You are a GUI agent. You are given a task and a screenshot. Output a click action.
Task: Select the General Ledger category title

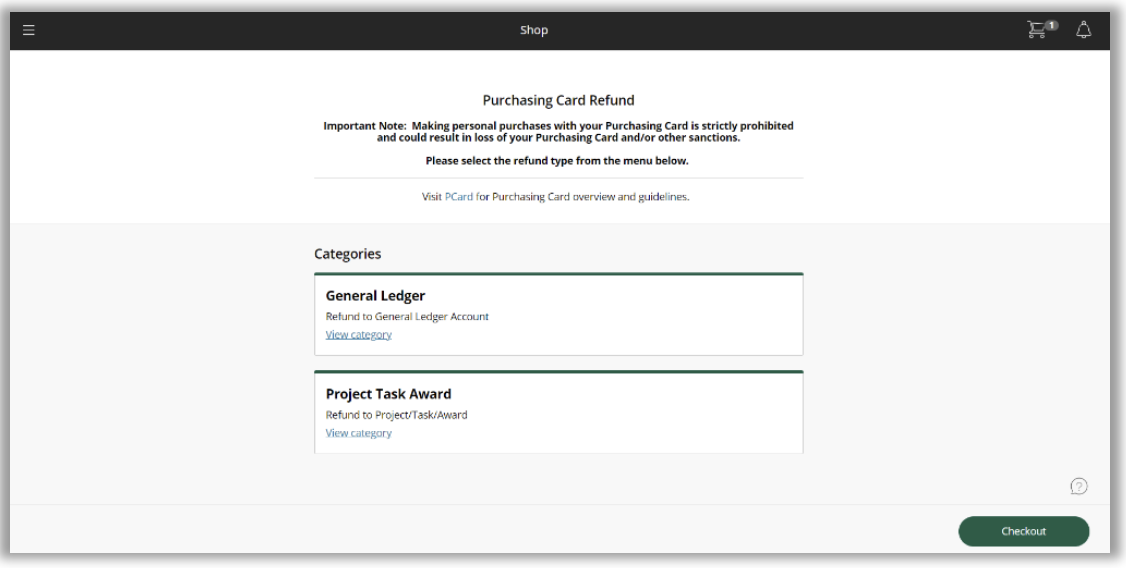pos(376,296)
